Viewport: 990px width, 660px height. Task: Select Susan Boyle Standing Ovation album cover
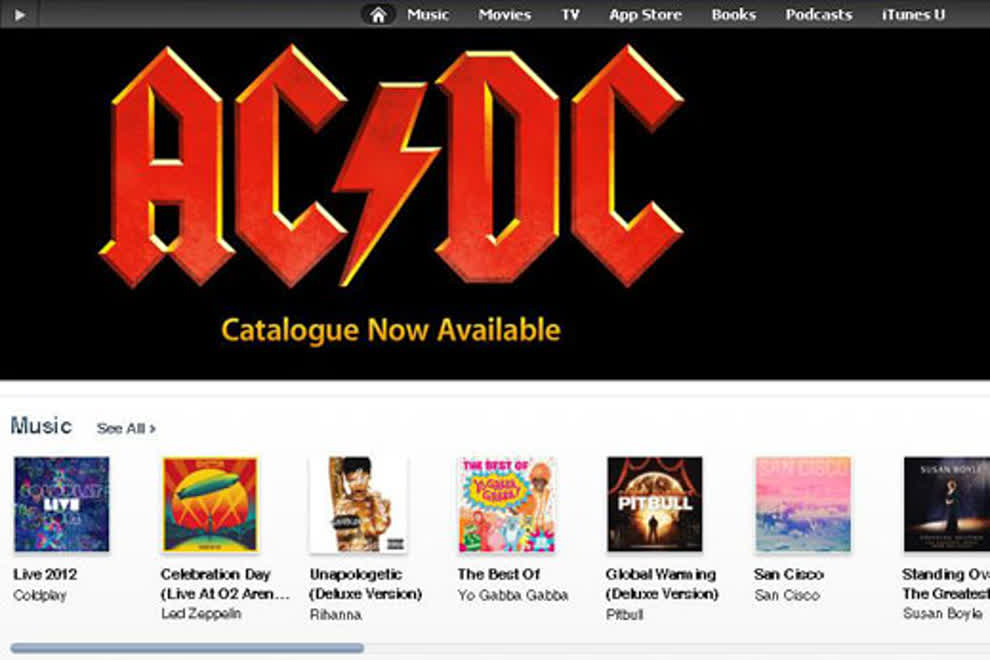946,504
